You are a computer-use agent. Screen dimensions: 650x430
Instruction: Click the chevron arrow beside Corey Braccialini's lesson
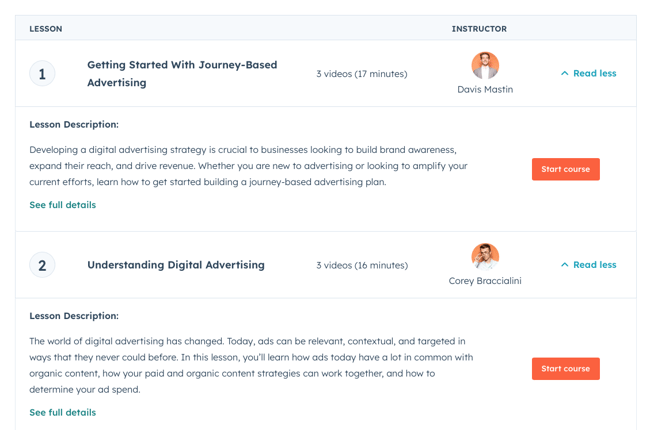564,265
